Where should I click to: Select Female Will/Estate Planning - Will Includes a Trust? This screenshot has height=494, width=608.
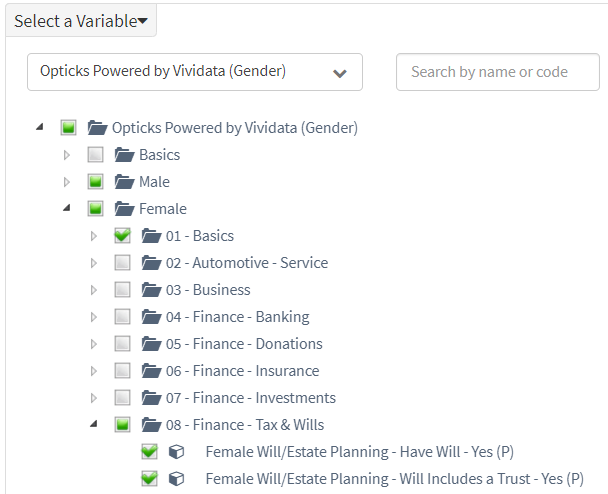coord(395,479)
